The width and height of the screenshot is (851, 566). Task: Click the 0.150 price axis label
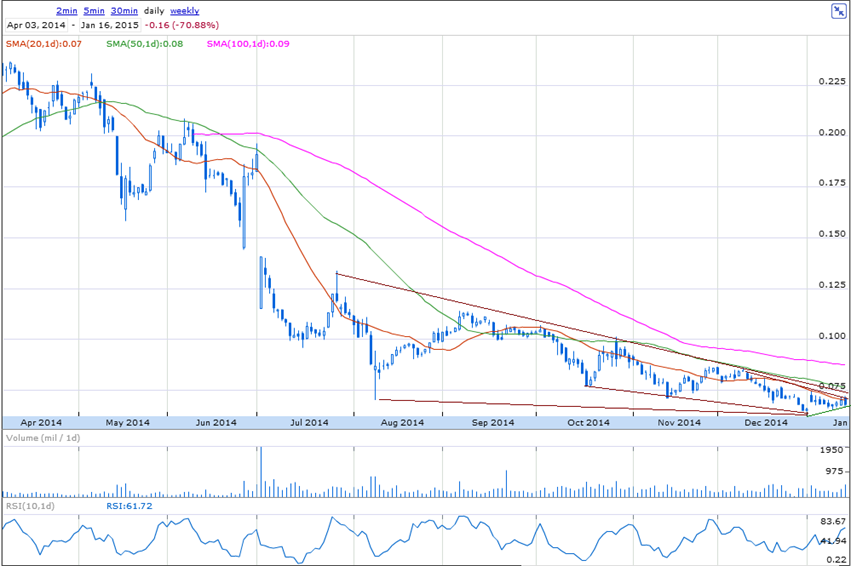click(x=831, y=235)
